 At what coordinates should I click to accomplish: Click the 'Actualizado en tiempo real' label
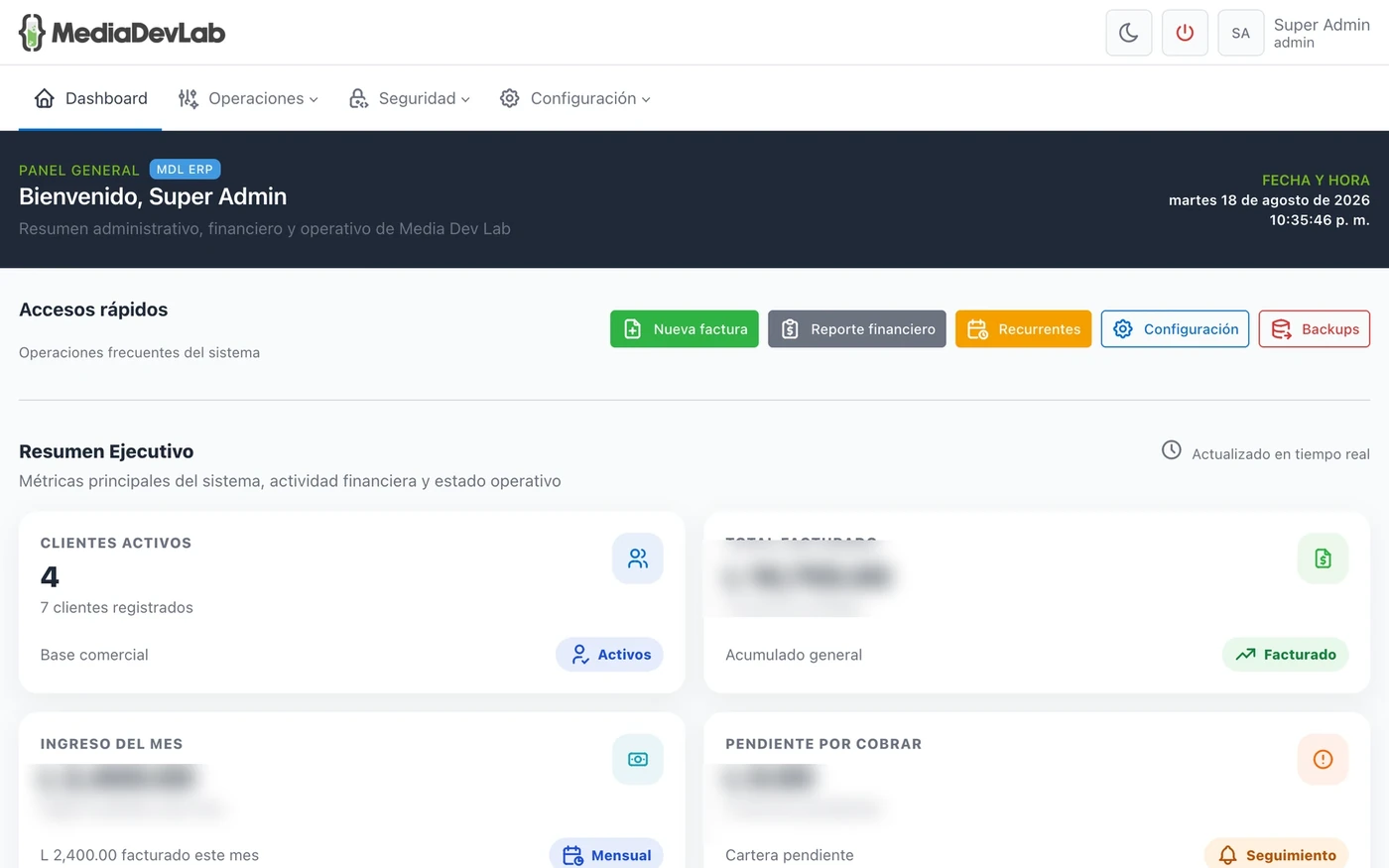coord(1281,454)
